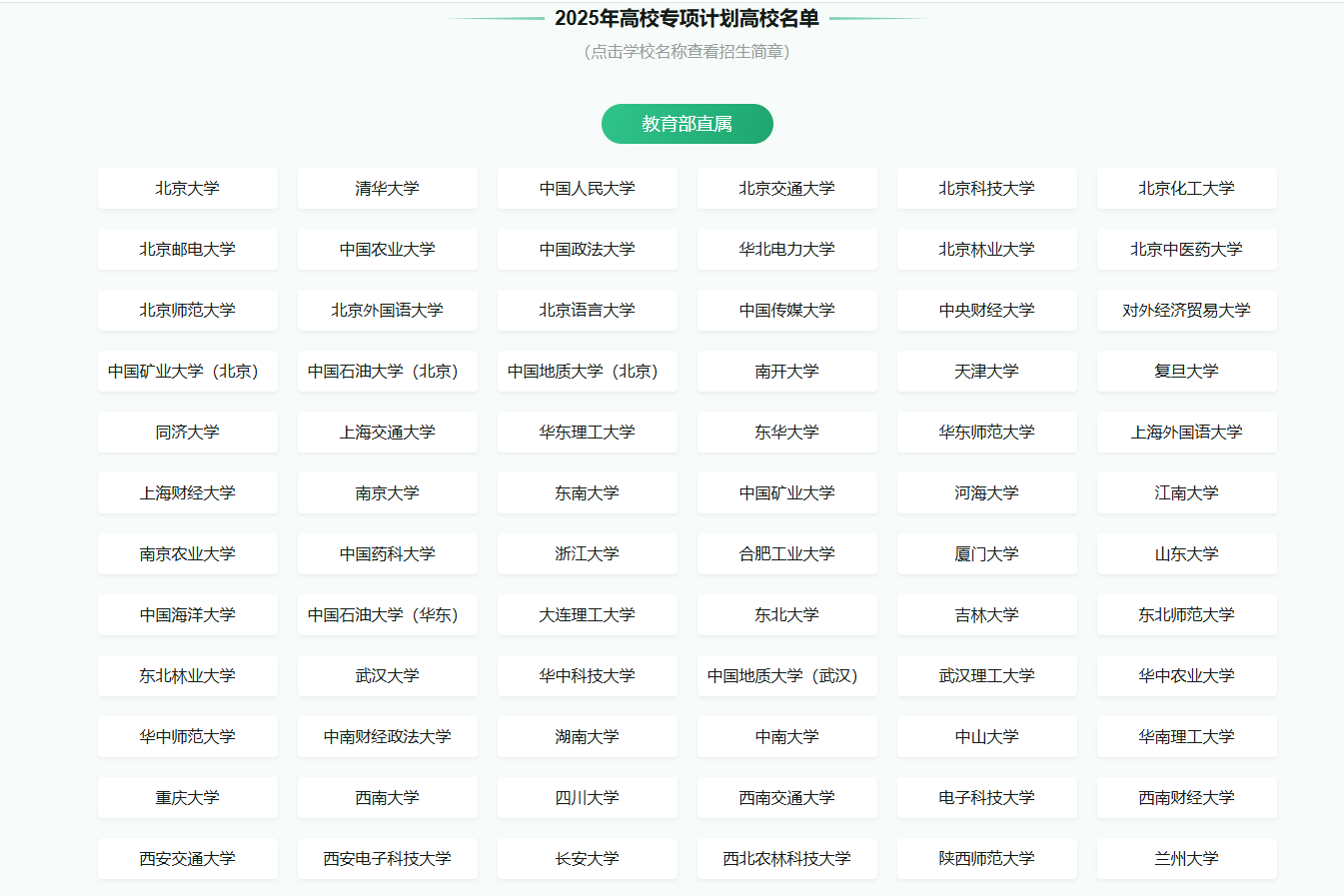Click 复旦大学 school button

(x=1186, y=372)
